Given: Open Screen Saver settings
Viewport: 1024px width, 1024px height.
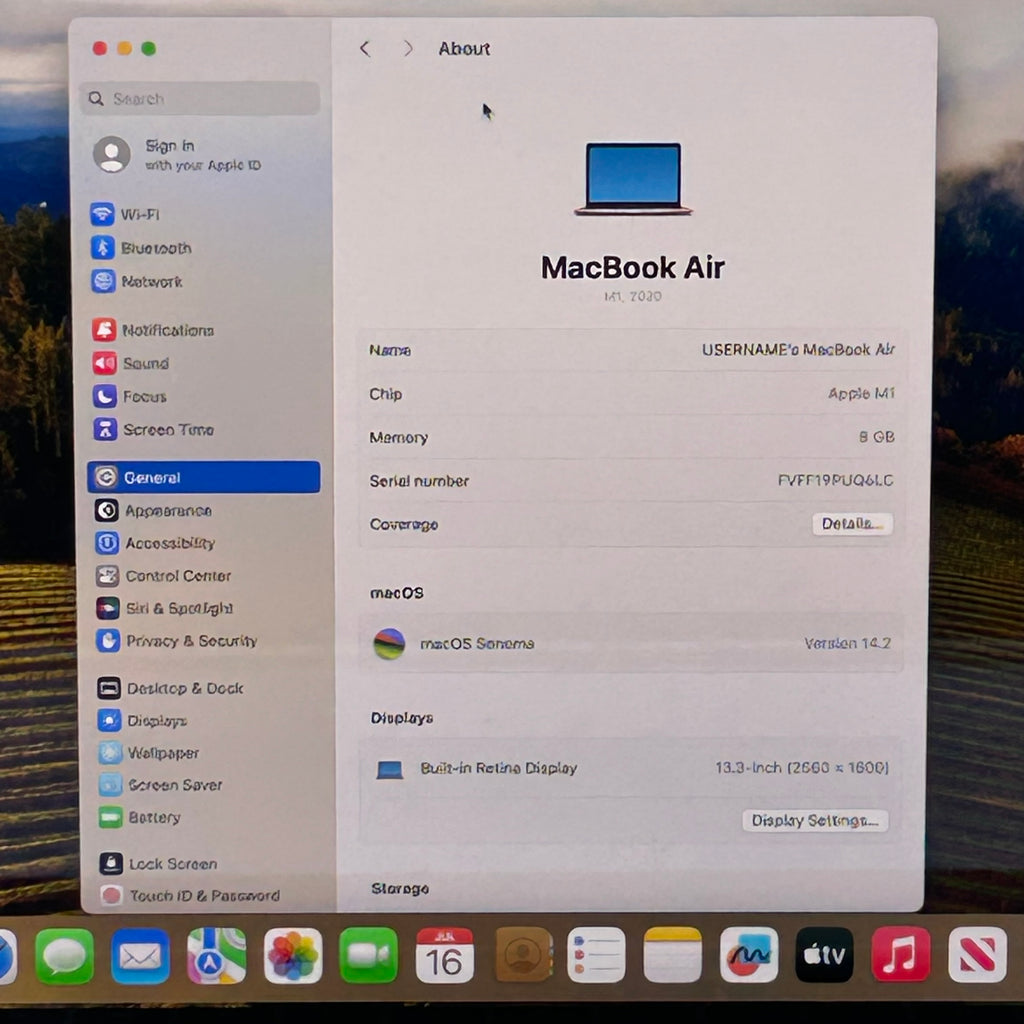Looking at the screenshot, I should pos(161,785).
